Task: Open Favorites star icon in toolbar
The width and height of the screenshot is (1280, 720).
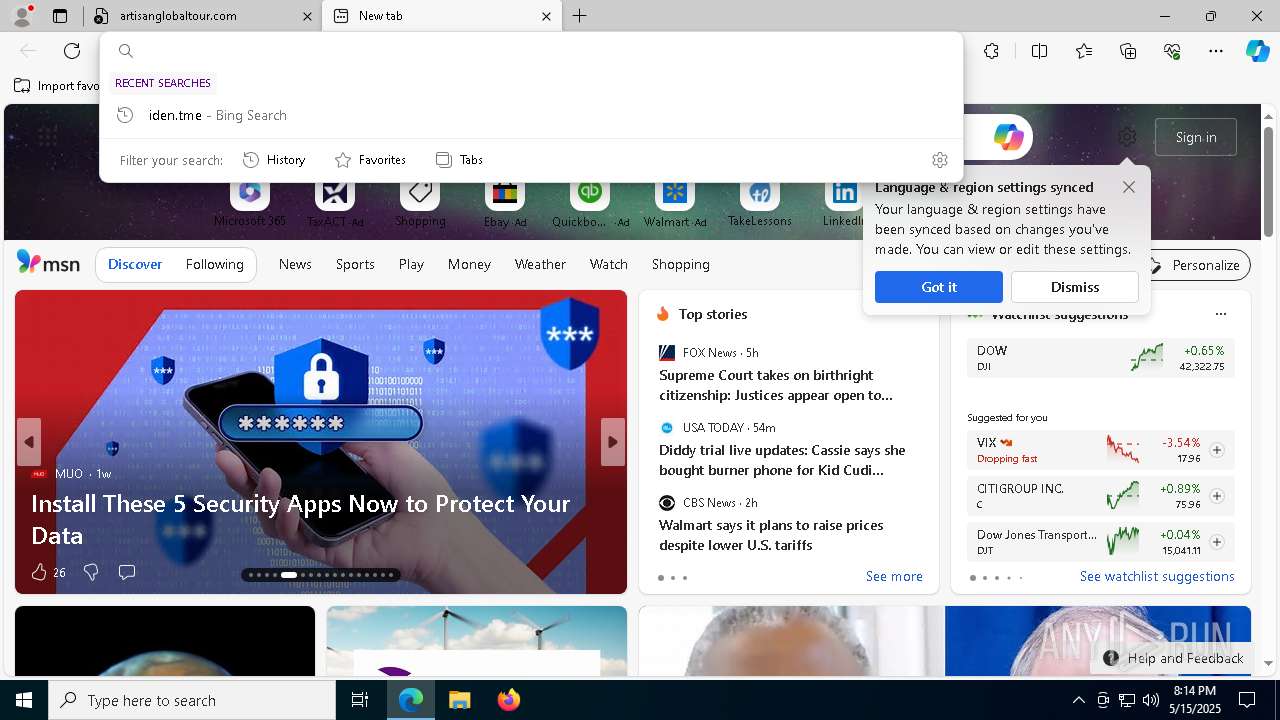Action: tap(1084, 51)
